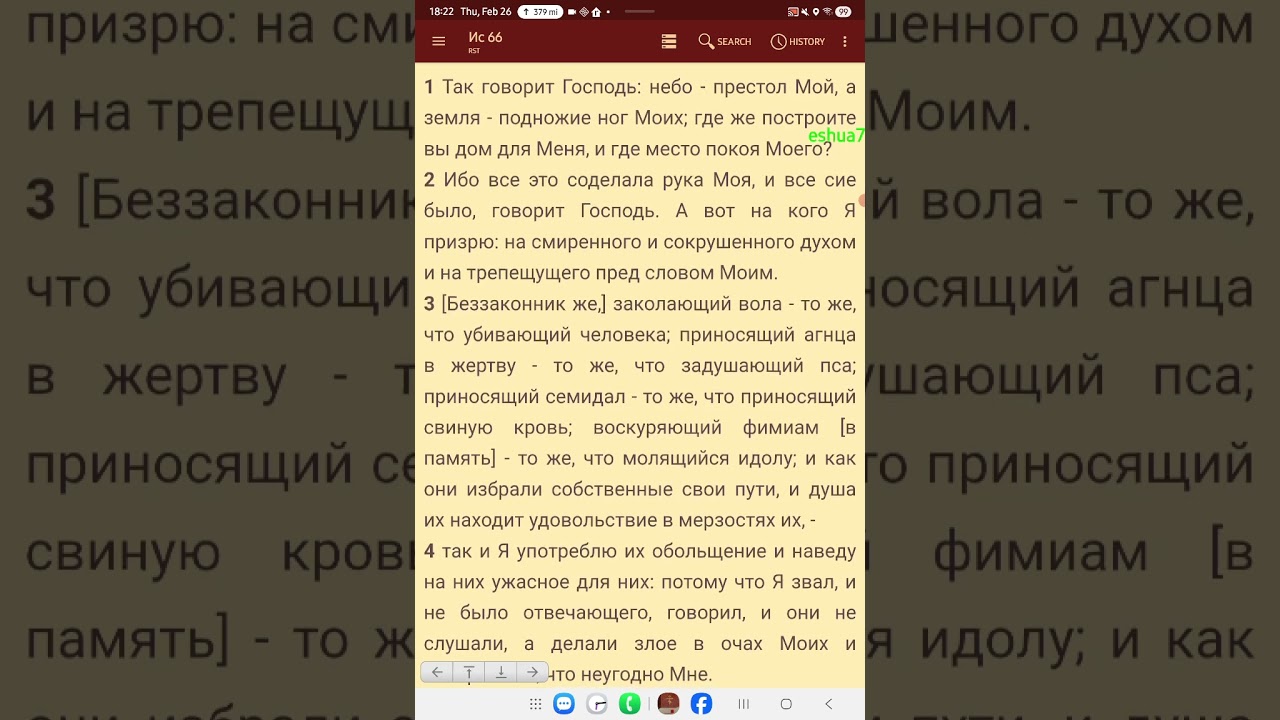This screenshot has width=1280, height=720.
Task: Tap the stacked list layout icon
Action: pos(669,41)
